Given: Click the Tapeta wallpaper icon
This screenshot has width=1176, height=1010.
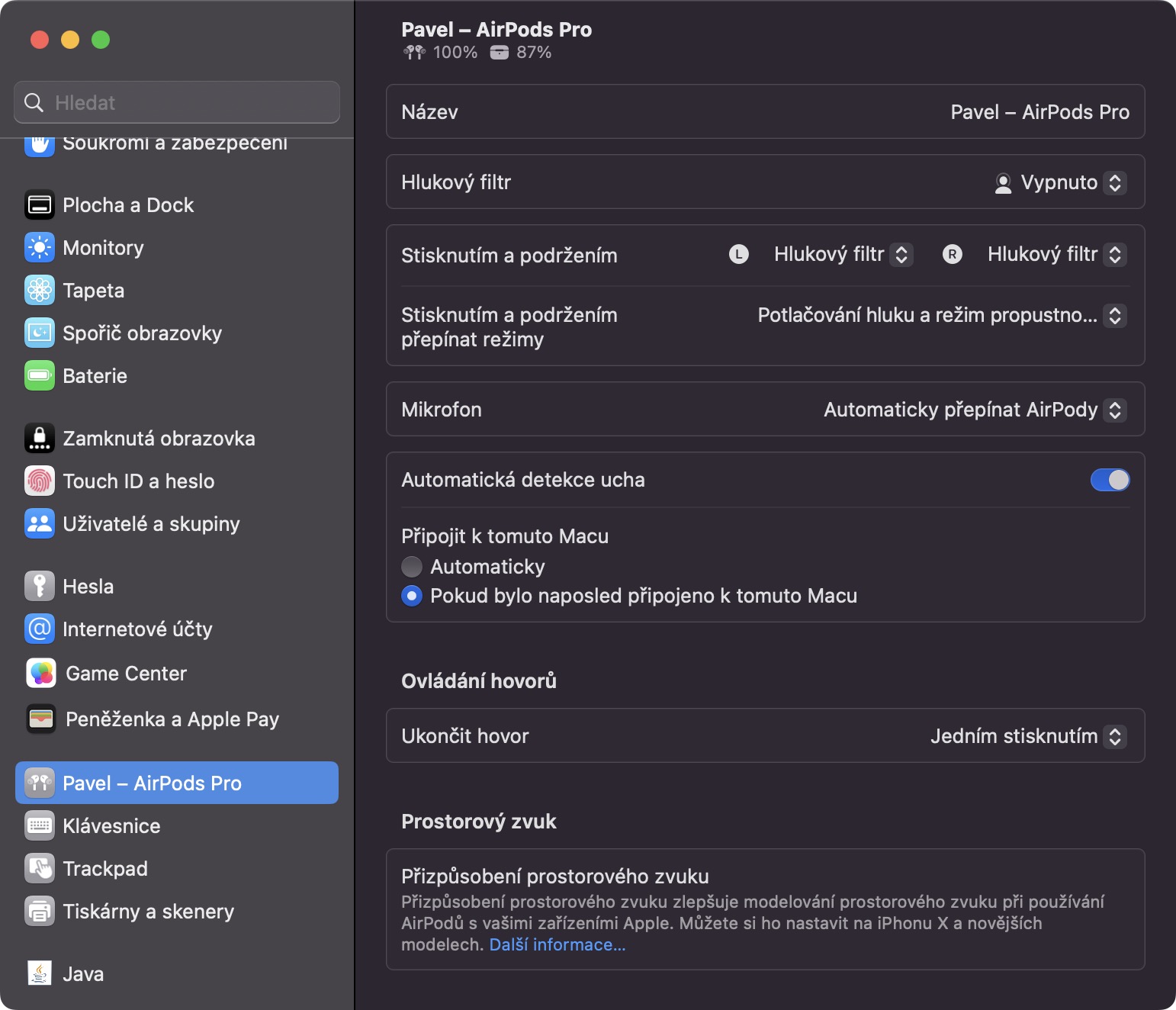Looking at the screenshot, I should click(40, 291).
